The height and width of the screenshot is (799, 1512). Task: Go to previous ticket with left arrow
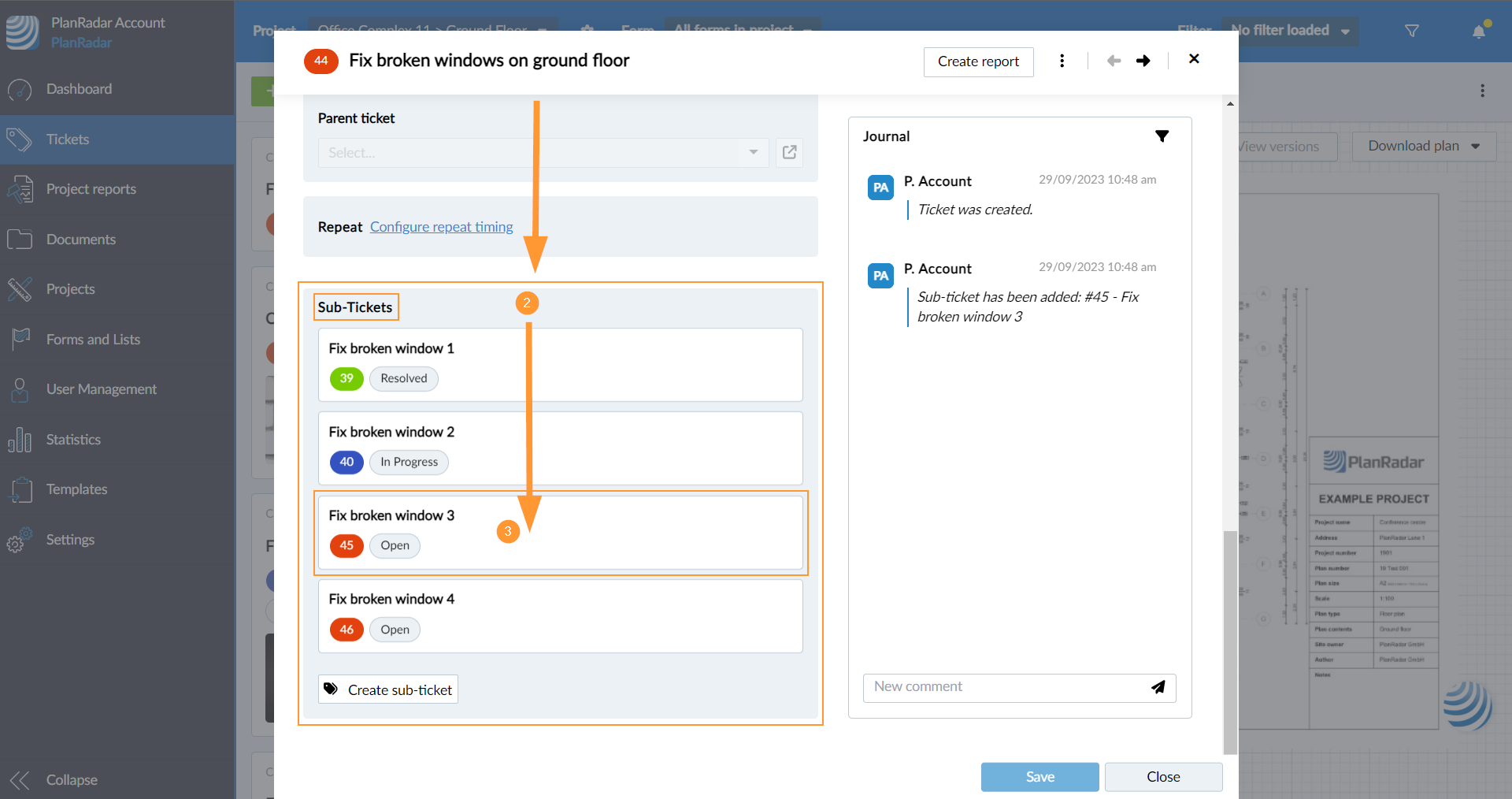click(1114, 61)
